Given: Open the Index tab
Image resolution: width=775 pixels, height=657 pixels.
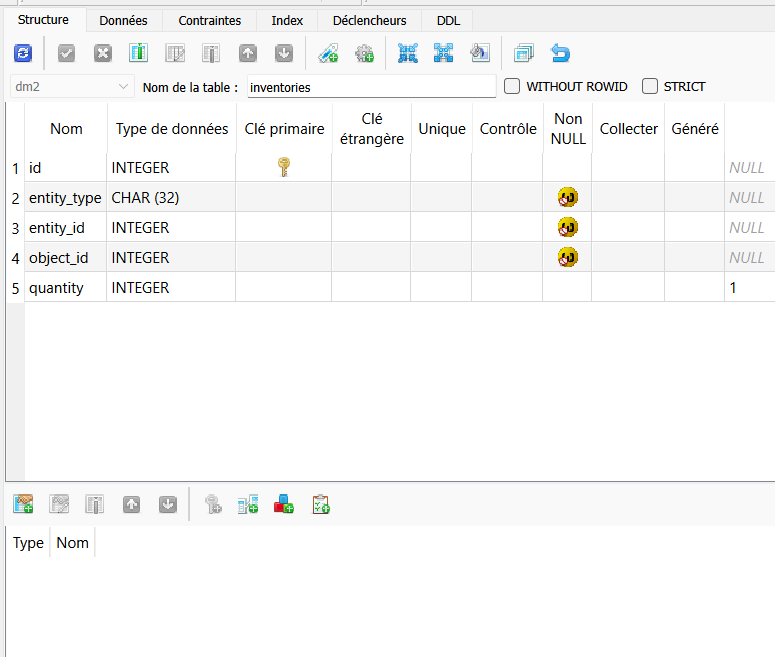Looking at the screenshot, I should (x=287, y=20).
